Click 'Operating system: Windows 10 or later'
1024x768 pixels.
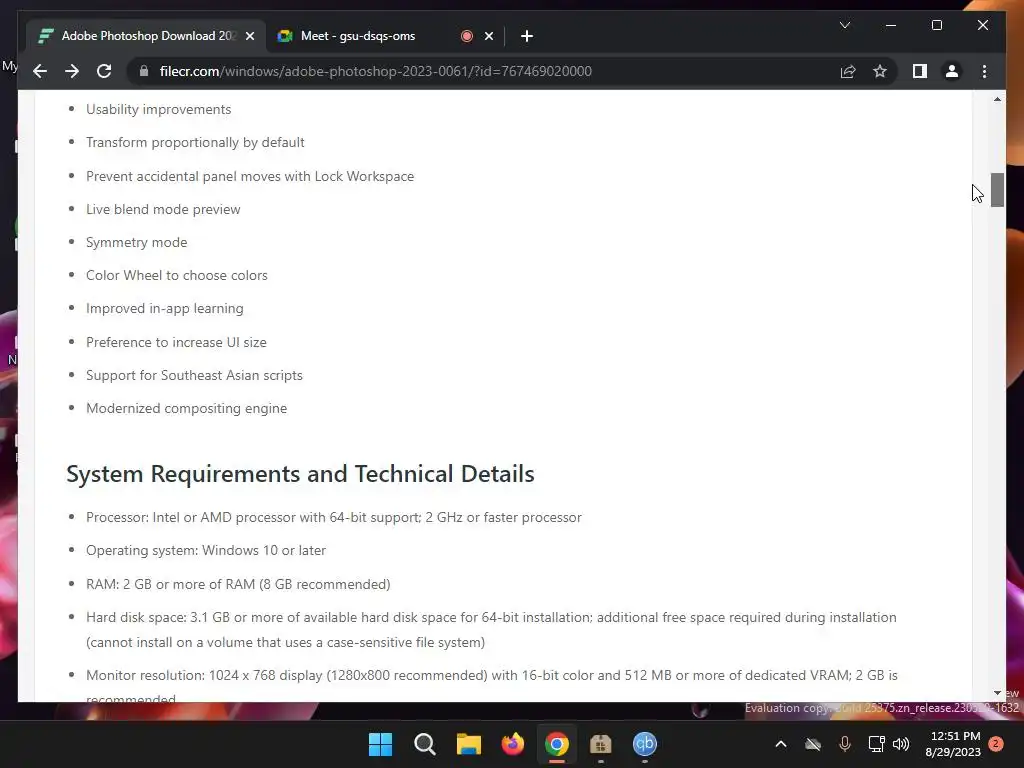coord(206,551)
